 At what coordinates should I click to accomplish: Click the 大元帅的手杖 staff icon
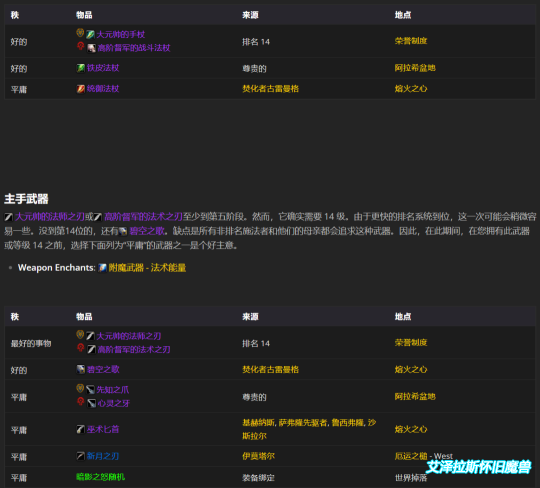pos(90,34)
